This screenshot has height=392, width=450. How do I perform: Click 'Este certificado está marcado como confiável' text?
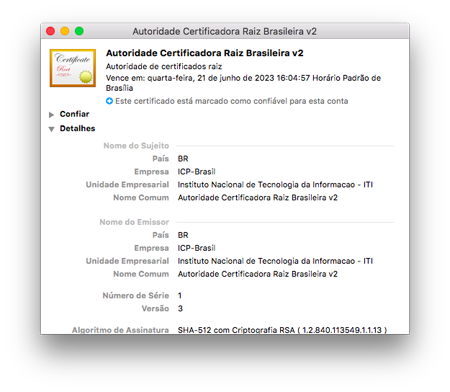pyautogui.click(x=232, y=101)
